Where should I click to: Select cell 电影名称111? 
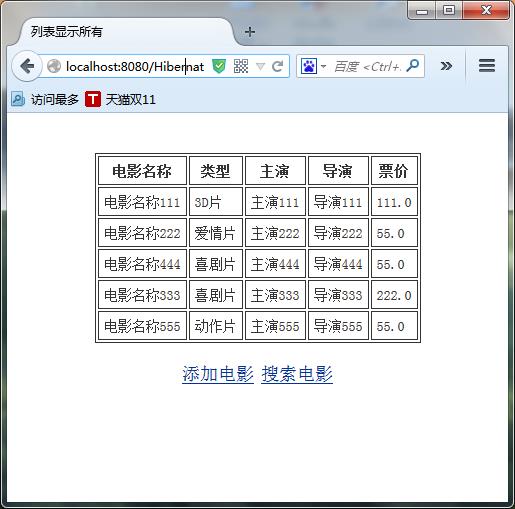point(142,202)
